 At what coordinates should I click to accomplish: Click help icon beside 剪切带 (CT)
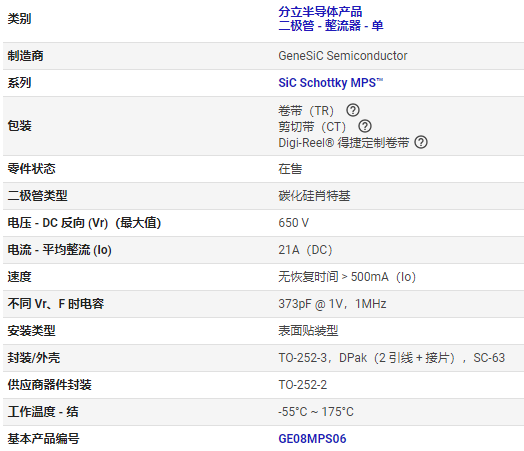365,126
